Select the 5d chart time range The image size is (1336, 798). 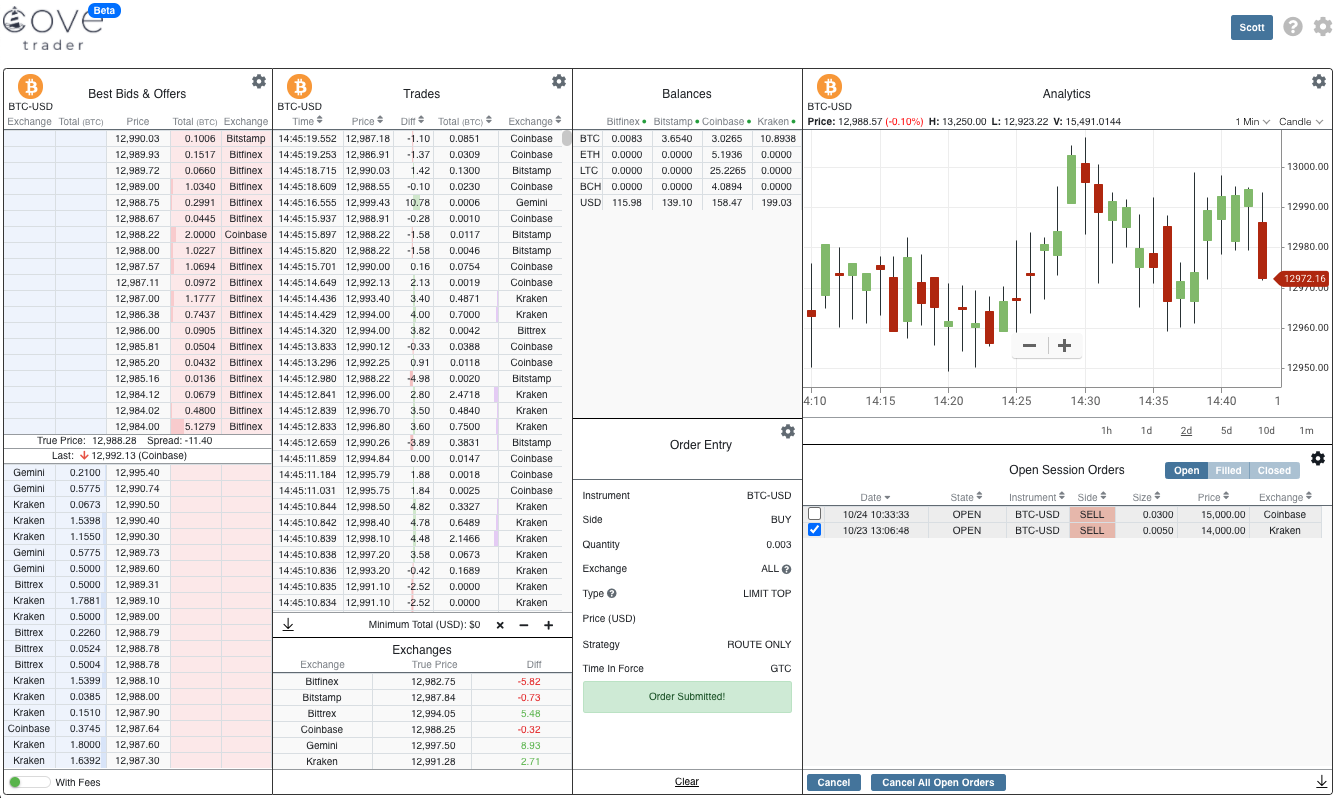tap(1226, 431)
